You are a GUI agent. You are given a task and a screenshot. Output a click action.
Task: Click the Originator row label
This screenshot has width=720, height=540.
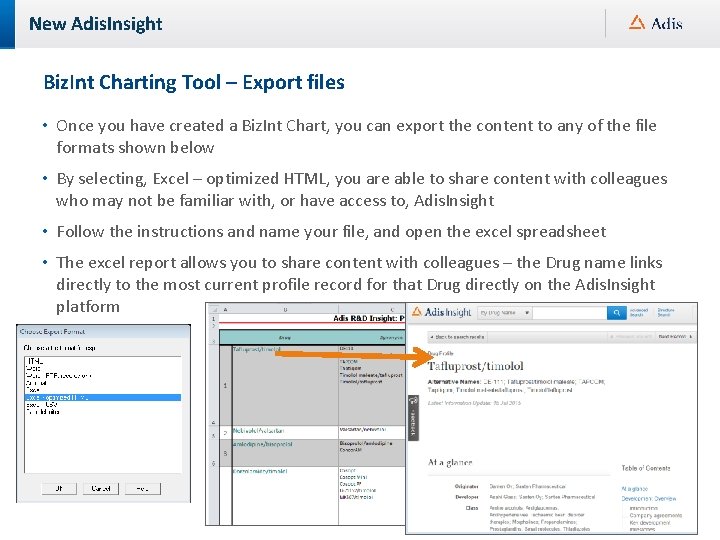[467, 486]
